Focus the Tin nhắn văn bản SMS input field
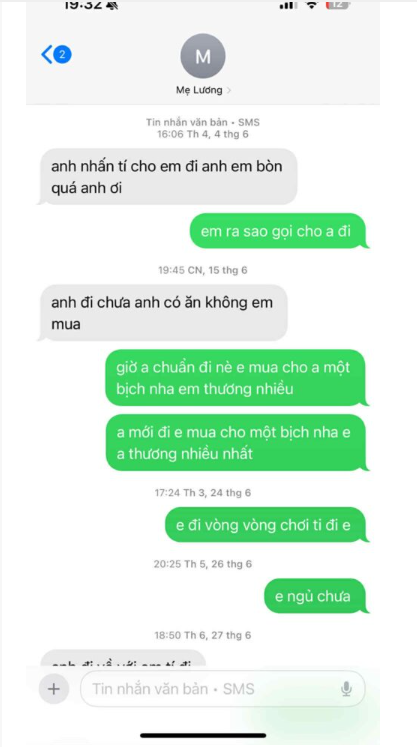The image size is (417, 747). (223, 688)
